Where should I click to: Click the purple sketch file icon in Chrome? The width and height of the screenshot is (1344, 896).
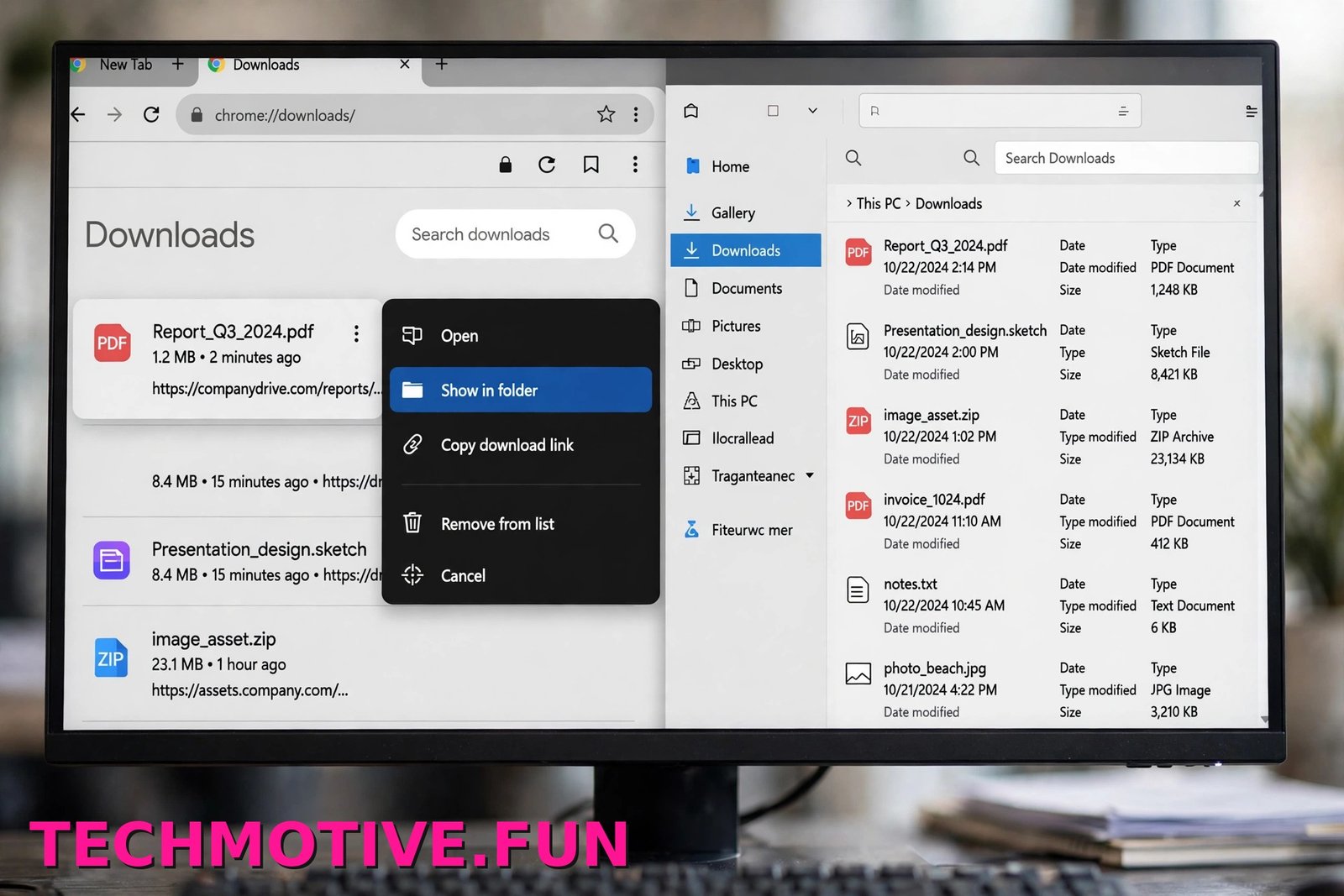tap(111, 560)
